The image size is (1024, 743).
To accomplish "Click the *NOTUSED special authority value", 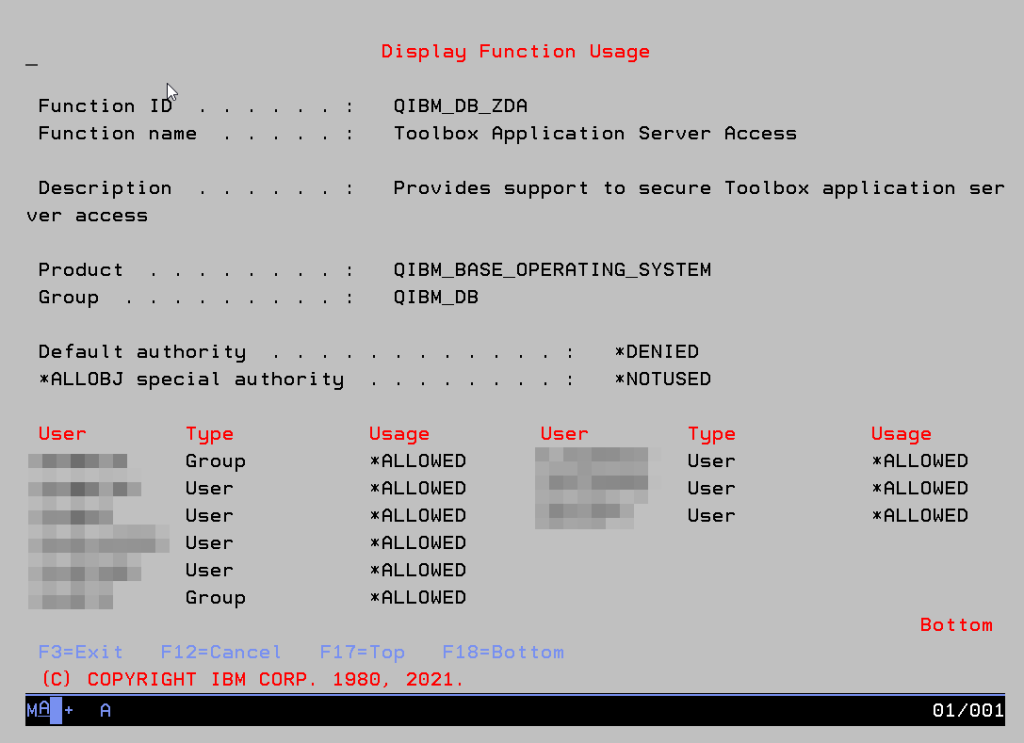I will click(662, 379).
